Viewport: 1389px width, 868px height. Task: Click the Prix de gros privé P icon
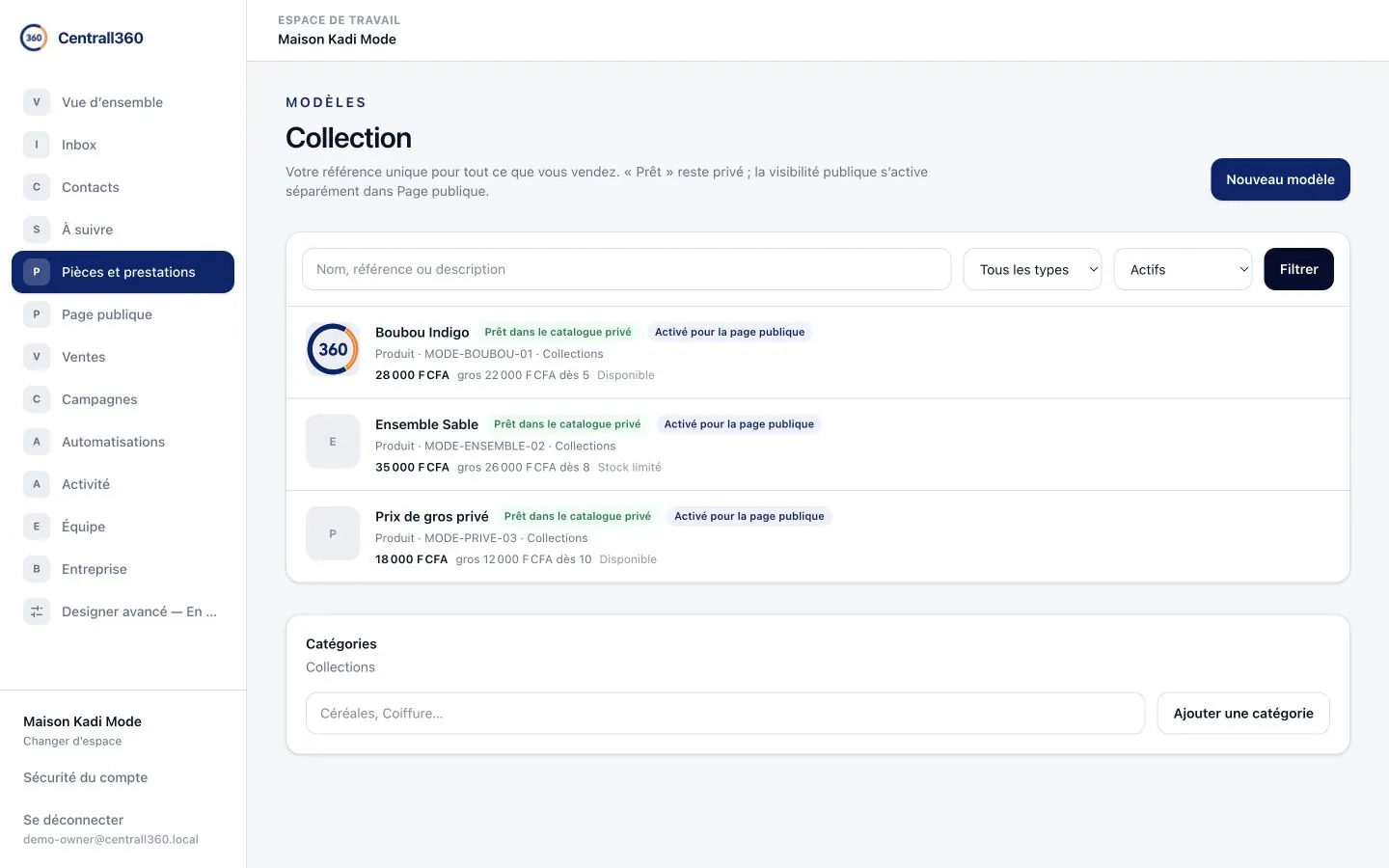pos(333,533)
